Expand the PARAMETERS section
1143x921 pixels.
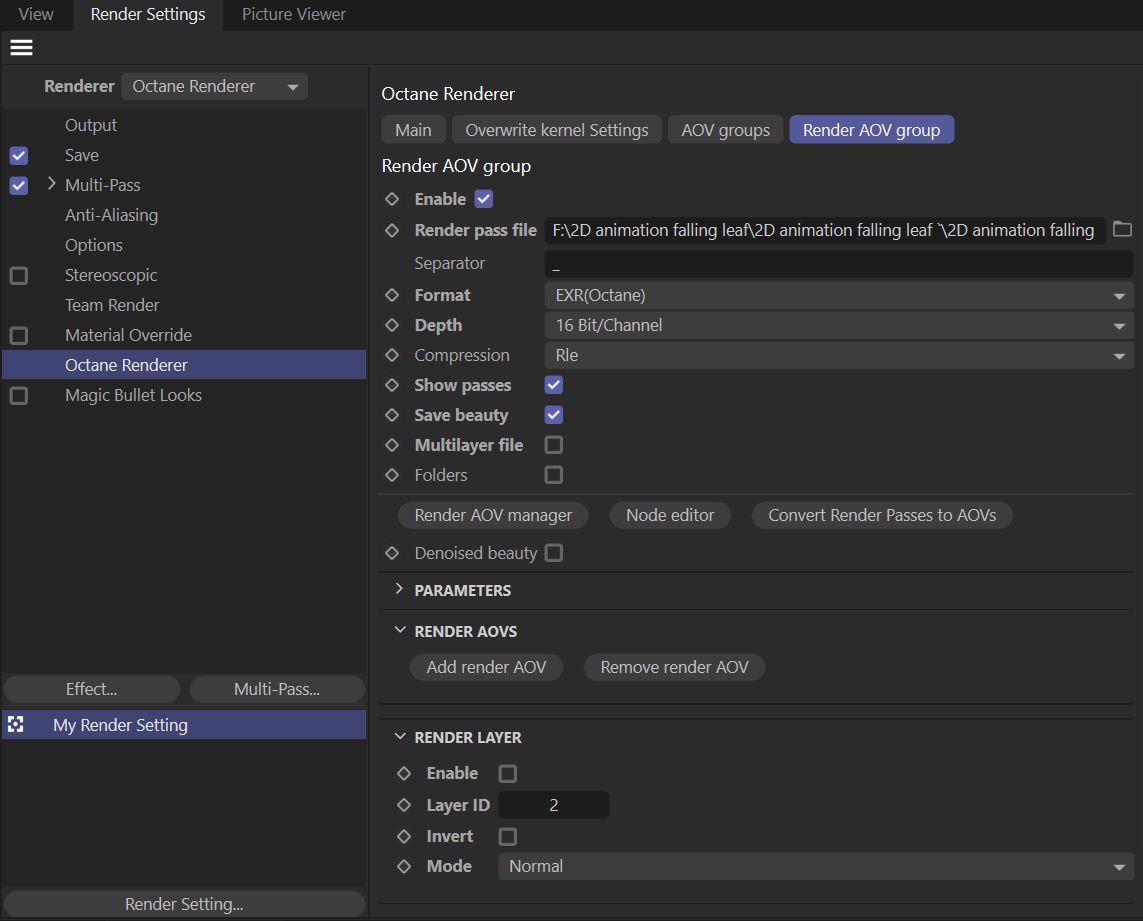(x=399, y=590)
